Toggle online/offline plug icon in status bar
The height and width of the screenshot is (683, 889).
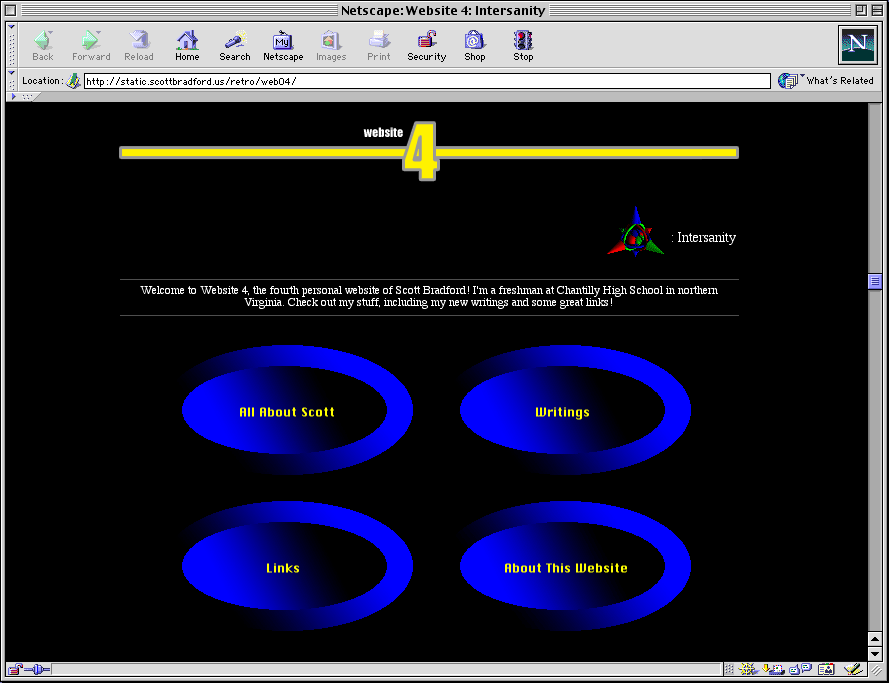[36, 669]
